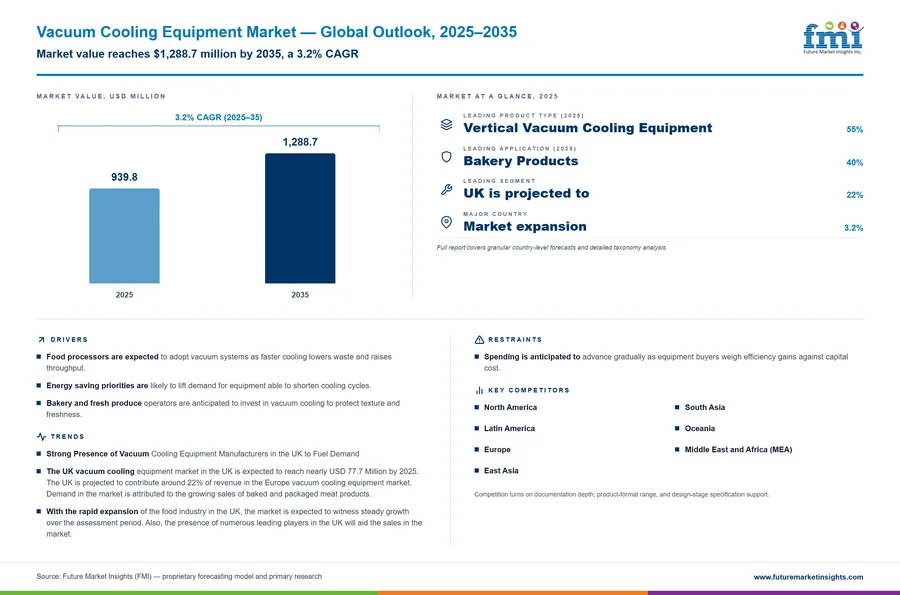Click 'MARKET VALUE, USD MILLION' heading
Viewport: 900px width, 595px height.
coord(101,96)
